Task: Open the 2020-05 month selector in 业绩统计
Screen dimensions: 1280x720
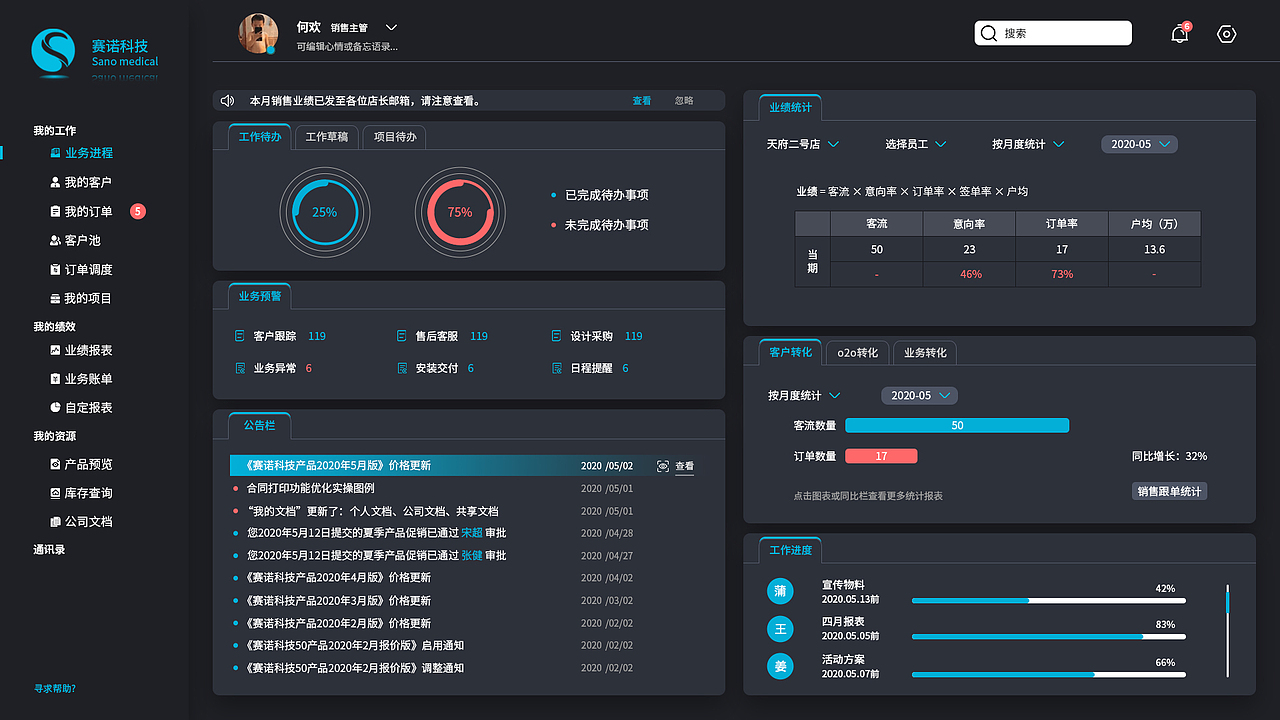Action: (1138, 144)
